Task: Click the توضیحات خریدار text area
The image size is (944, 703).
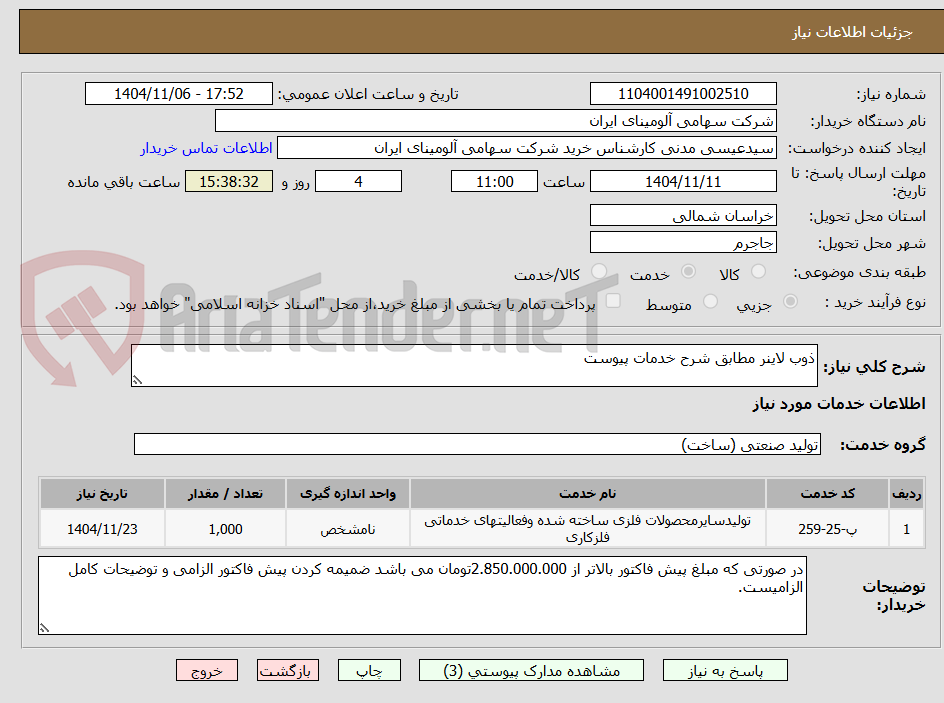Action: tap(422, 595)
